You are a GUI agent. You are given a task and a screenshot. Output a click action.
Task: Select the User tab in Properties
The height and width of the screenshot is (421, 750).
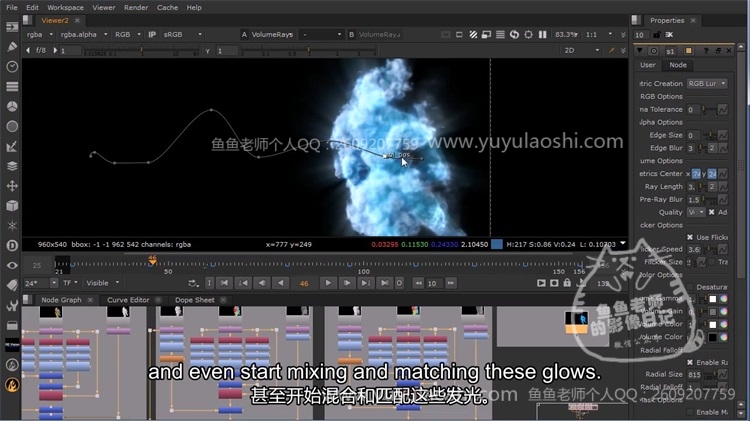click(648, 65)
